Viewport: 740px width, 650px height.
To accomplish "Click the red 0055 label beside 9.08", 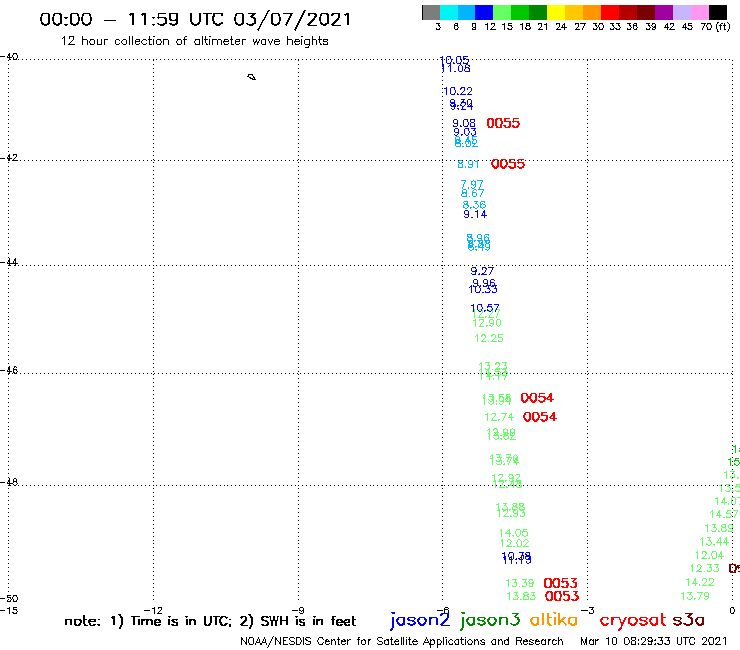I will tap(503, 123).
